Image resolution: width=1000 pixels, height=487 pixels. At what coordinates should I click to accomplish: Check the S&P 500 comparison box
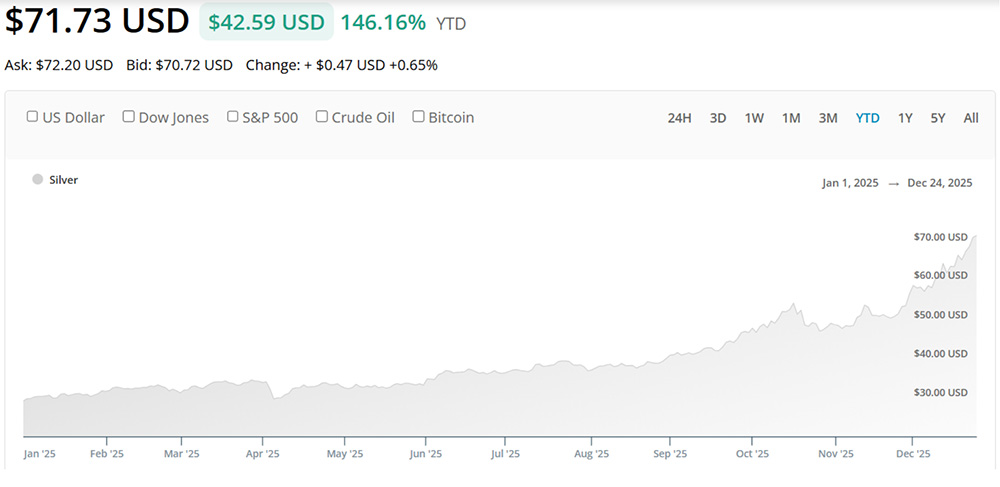point(233,117)
